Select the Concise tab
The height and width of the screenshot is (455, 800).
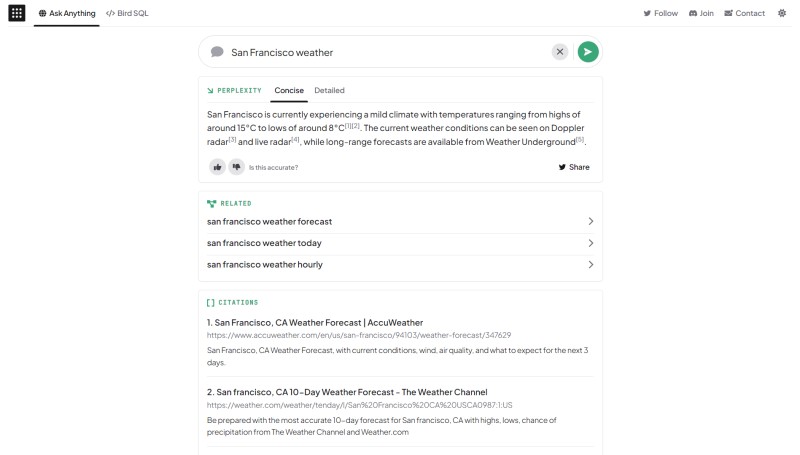pos(289,90)
